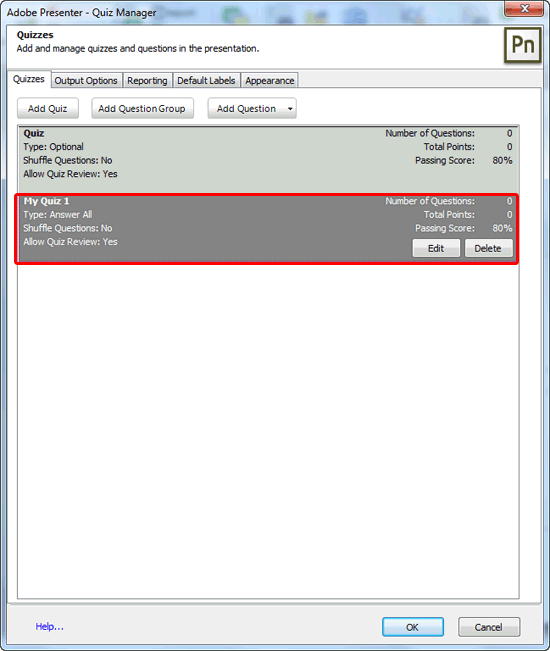Delete the My Quiz 1 entry
The height and width of the screenshot is (651, 550).
pos(488,248)
